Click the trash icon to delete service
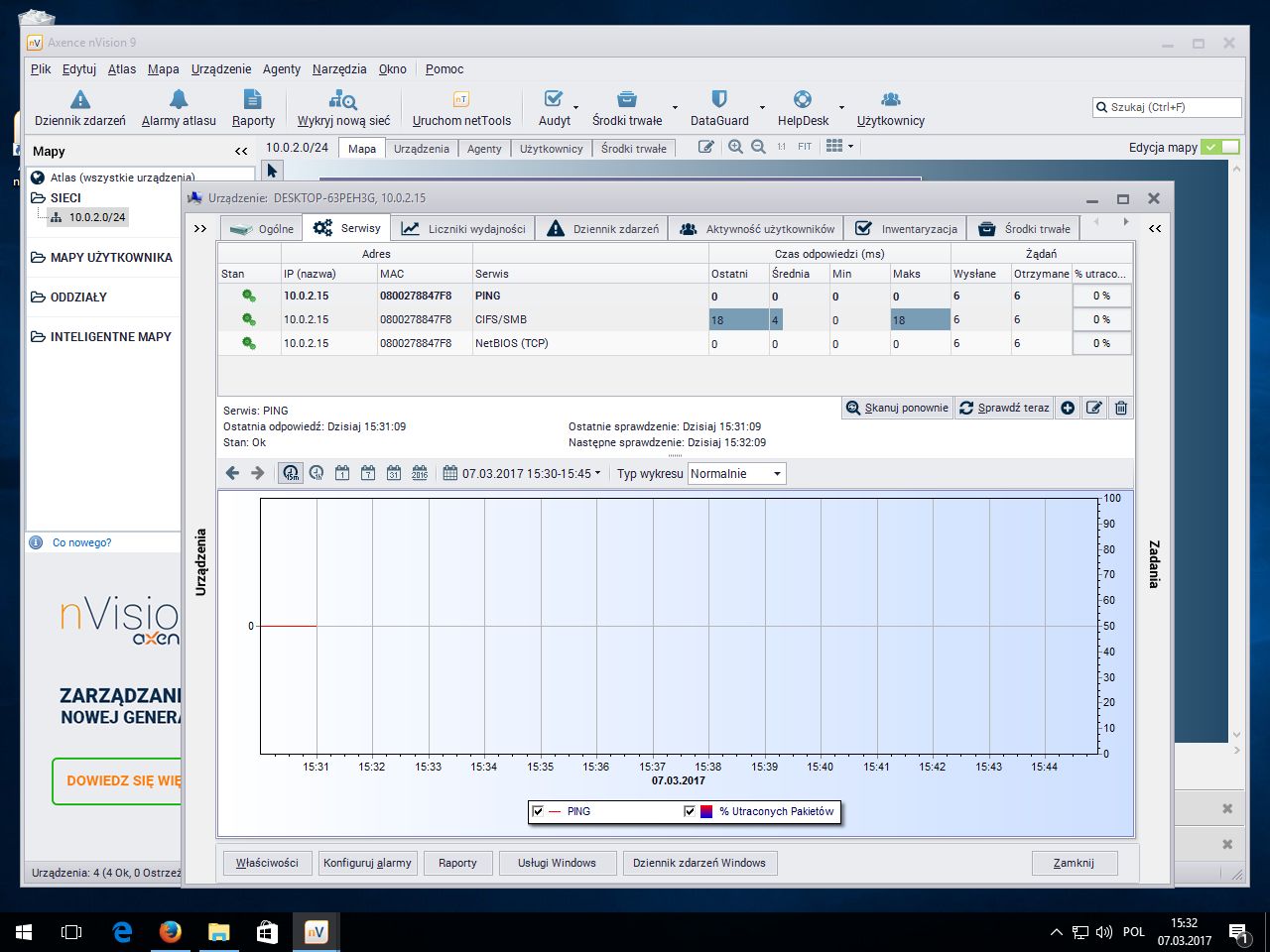1270x952 pixels. click(x=1120, y=408)
